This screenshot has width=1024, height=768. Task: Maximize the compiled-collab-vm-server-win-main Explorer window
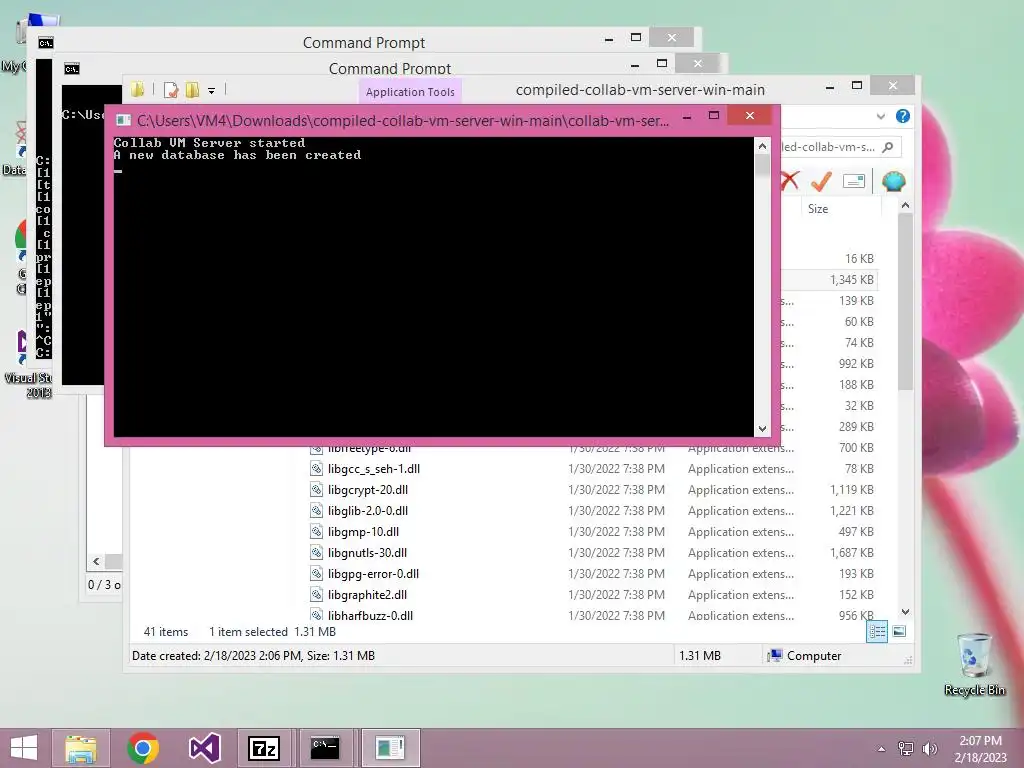click(857, 86)
